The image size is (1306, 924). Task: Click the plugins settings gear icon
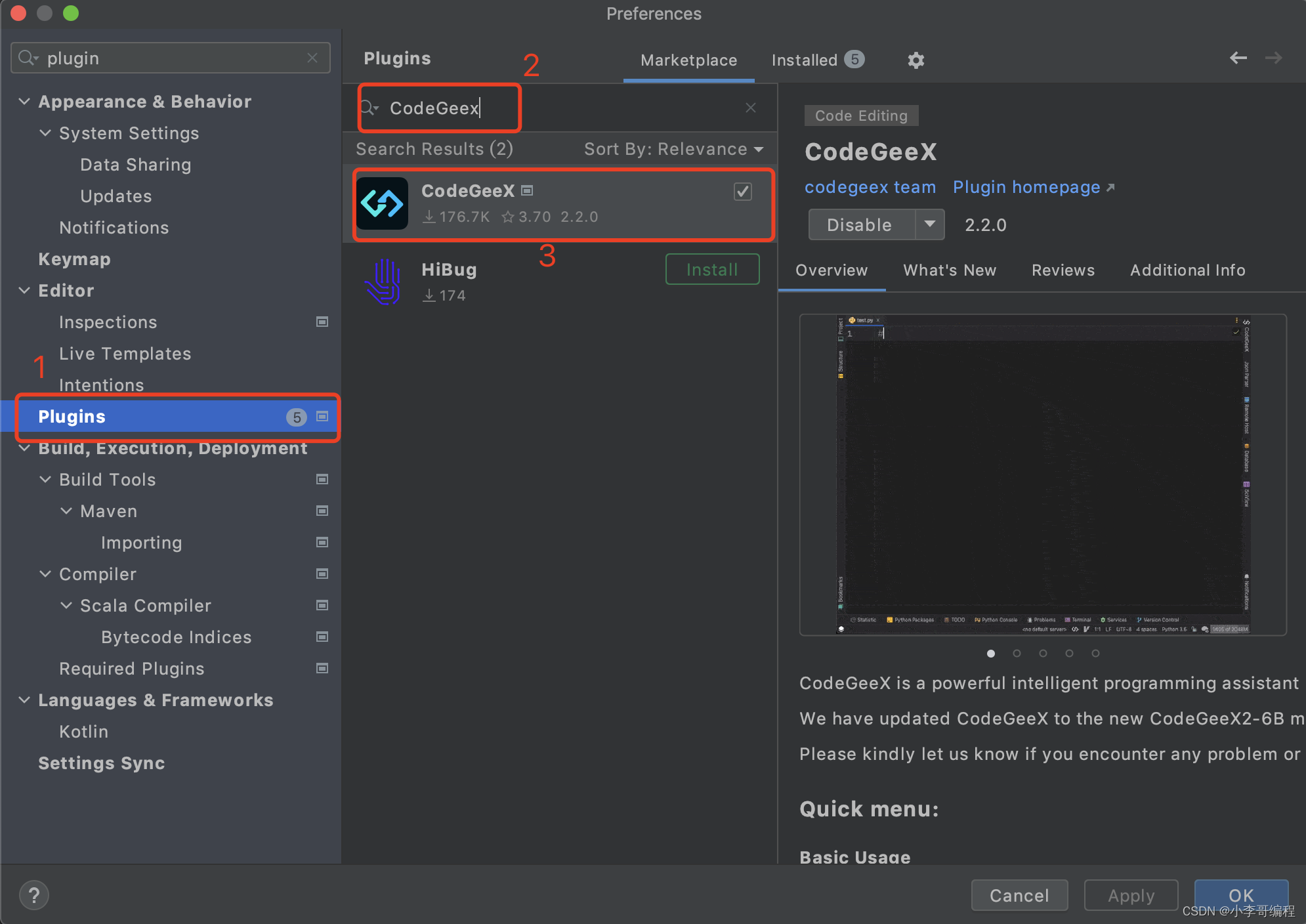pyautogui.click(x=916, y=60)
